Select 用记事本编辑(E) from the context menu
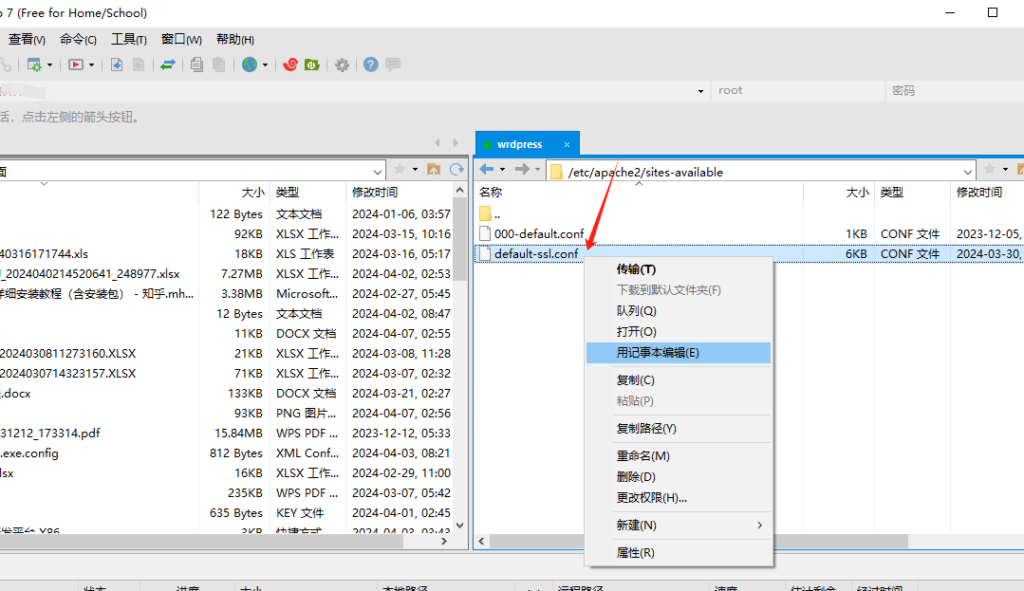The width and height of the screenshot is (1024, 591). [x=679, y=353]
